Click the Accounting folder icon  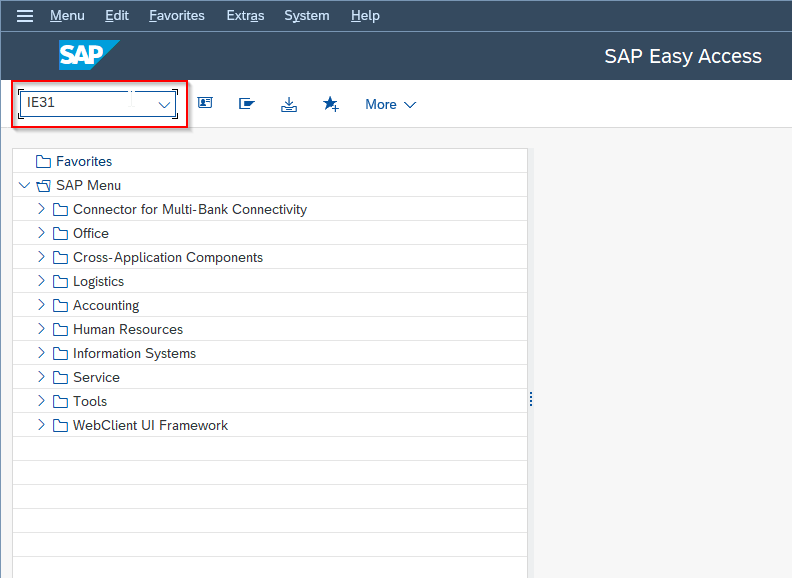point(60,306)
